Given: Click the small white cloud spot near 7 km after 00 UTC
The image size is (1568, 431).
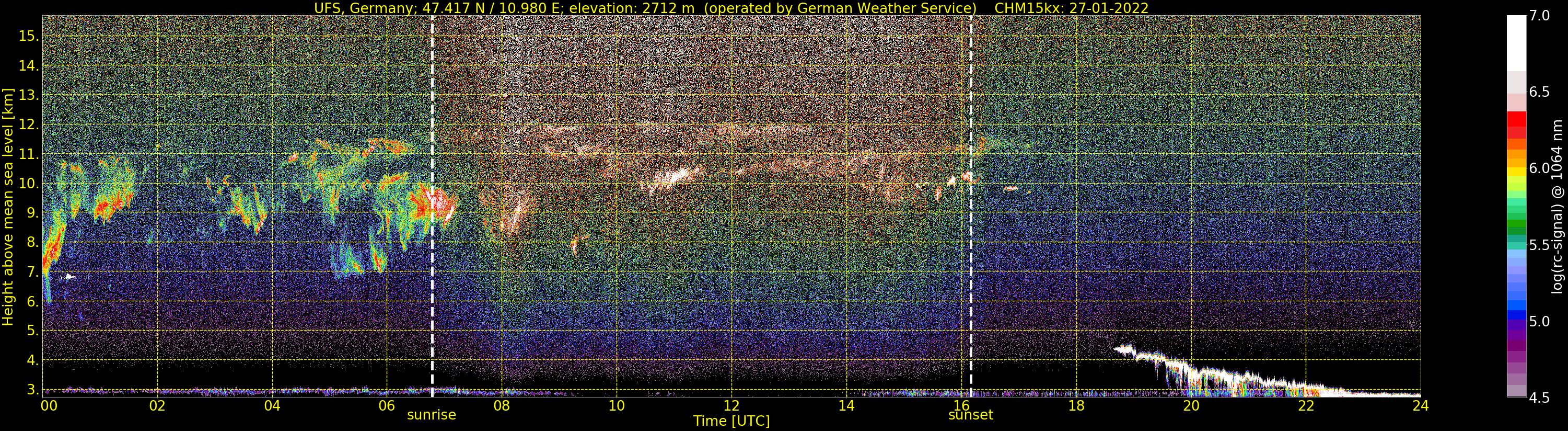Looking at the screenshot, I should (x=69, y=277).
